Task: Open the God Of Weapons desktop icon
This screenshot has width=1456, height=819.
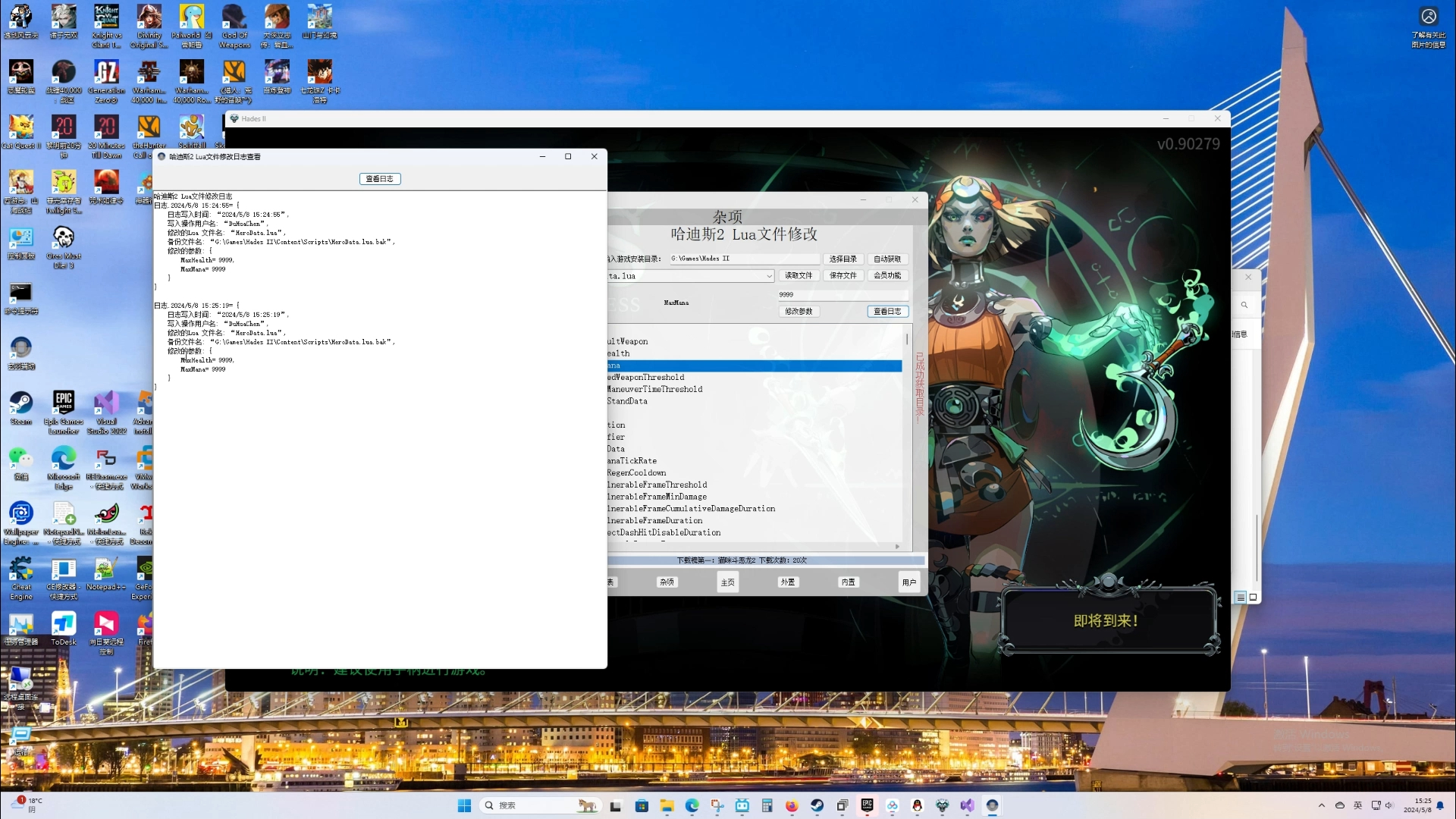Action: click(234, 26)
